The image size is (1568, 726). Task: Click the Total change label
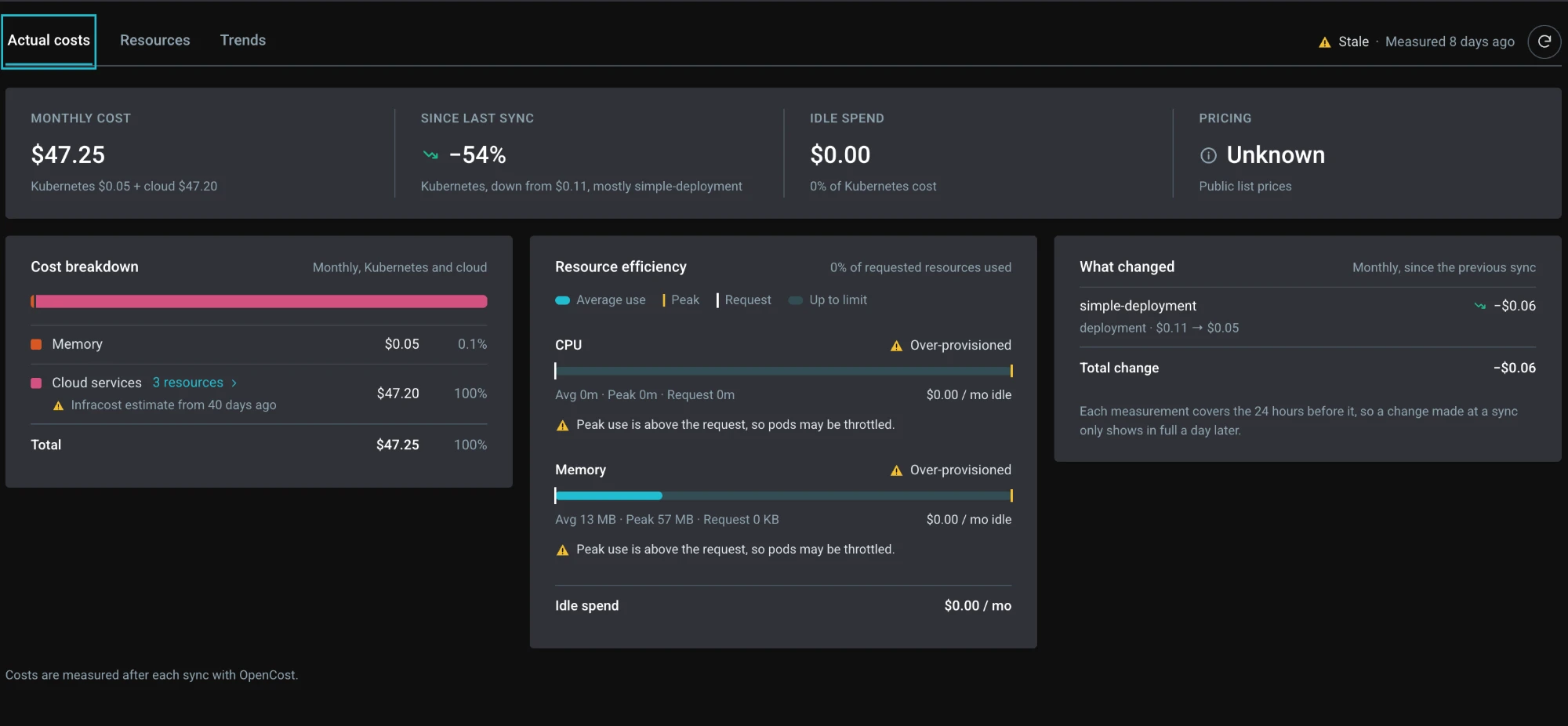coord(1119,368)
